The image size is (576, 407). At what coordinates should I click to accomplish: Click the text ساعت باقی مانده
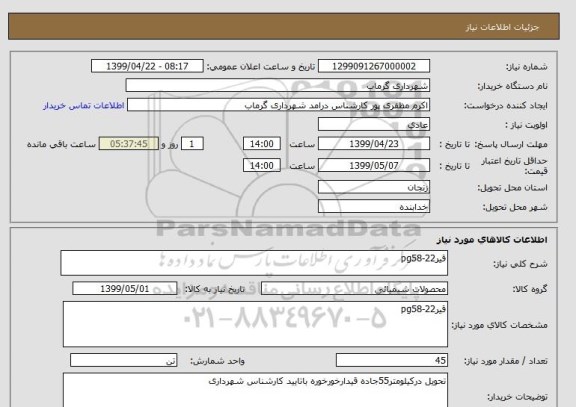click(61, 144)
